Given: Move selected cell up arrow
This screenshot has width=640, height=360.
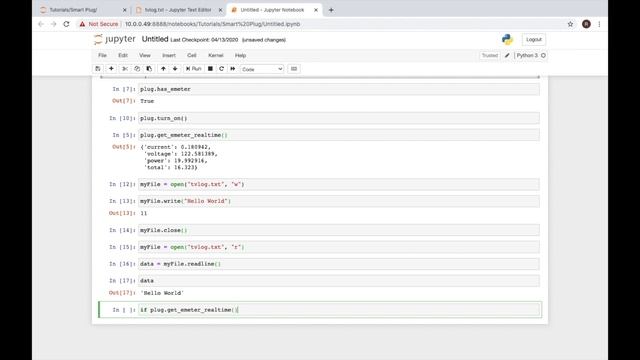Looking at the screenshot, I should [163, 69].
